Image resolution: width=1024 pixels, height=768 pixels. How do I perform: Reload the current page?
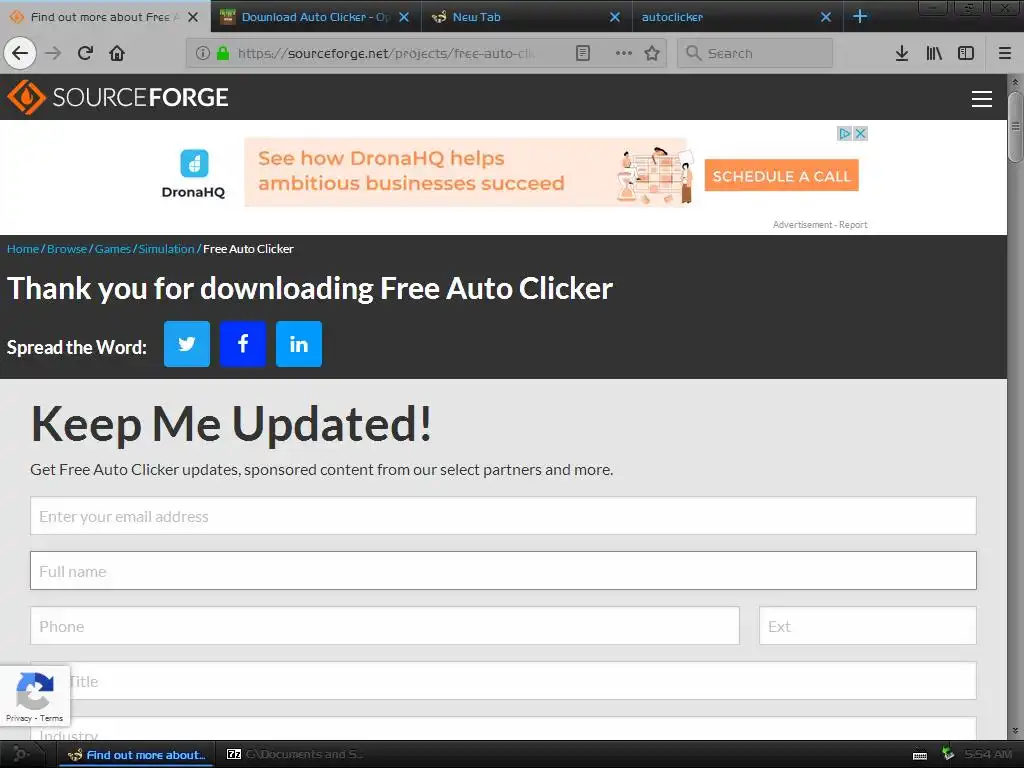tap(85, 53)
